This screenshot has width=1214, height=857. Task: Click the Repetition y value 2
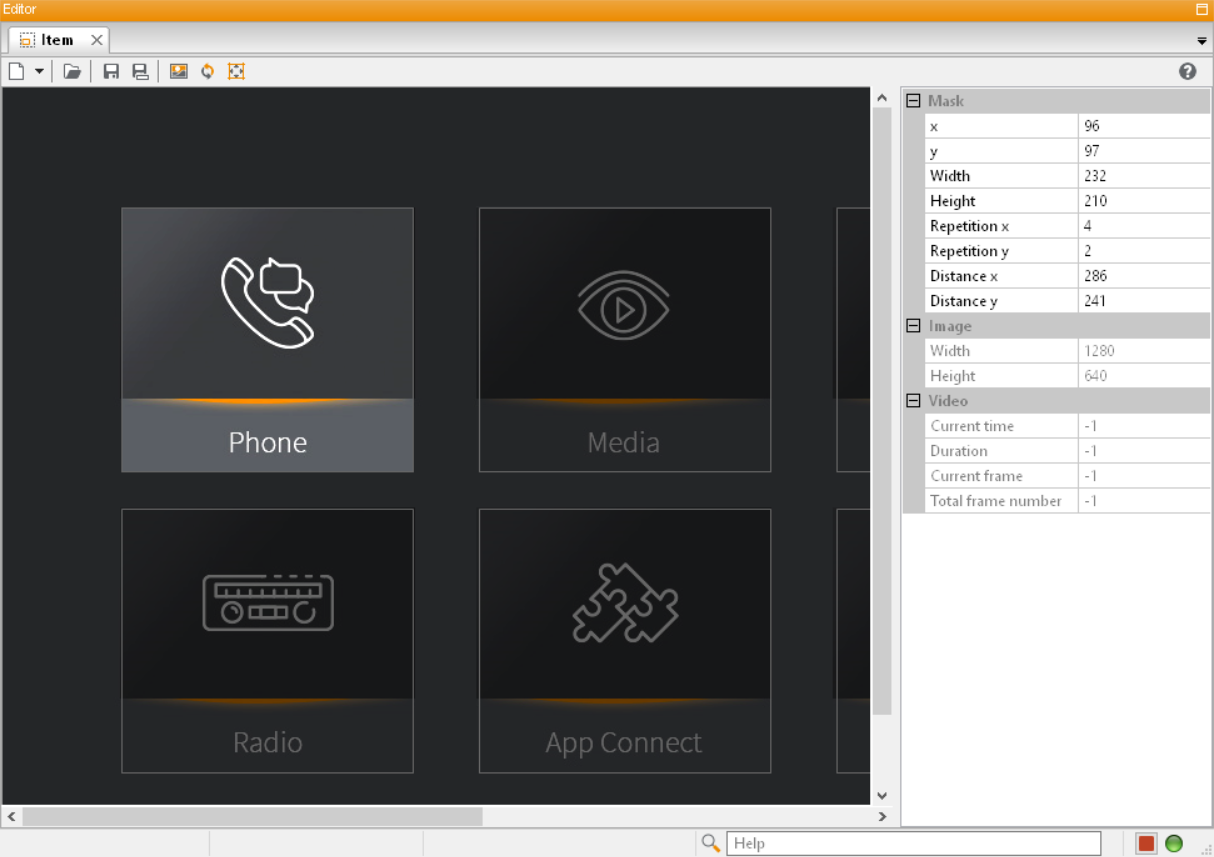[x=1144, y=251]
